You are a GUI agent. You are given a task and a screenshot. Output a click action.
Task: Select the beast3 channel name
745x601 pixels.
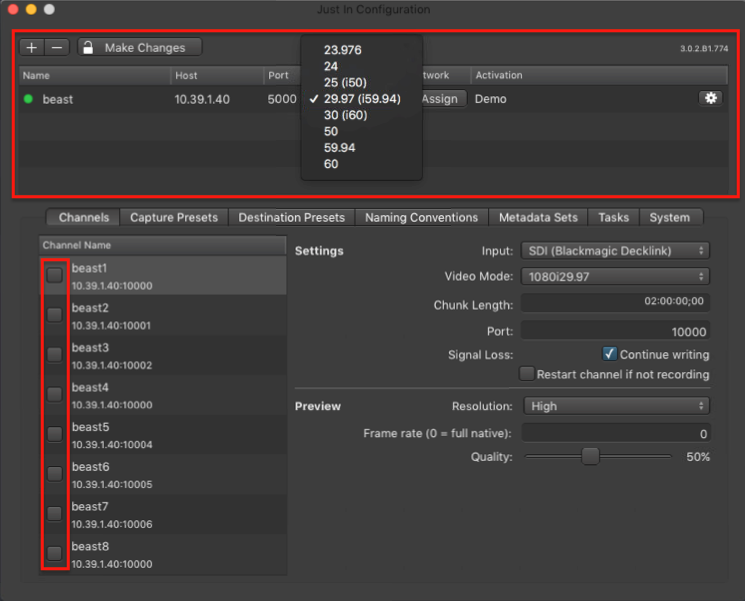coord(90,348)
